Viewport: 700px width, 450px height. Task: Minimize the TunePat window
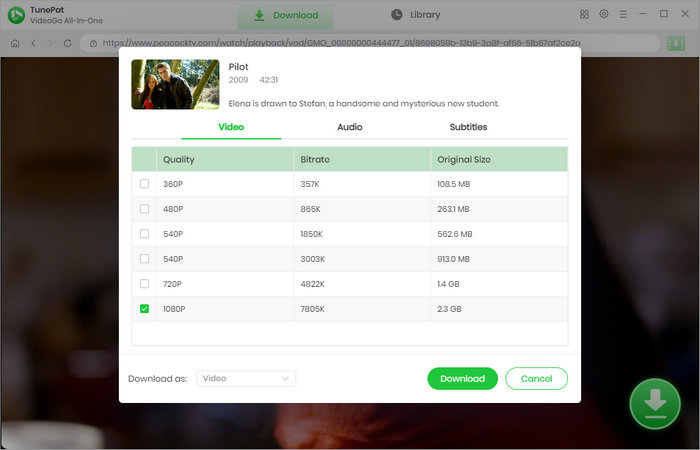point(642,14)
